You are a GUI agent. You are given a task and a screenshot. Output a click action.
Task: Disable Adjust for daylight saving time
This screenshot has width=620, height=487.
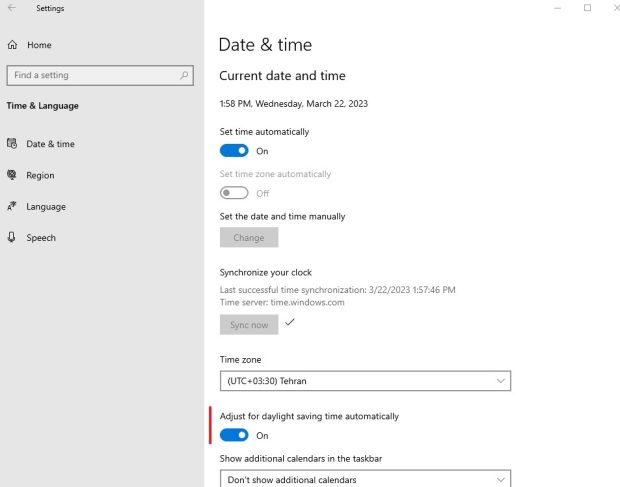click(234, 435)
